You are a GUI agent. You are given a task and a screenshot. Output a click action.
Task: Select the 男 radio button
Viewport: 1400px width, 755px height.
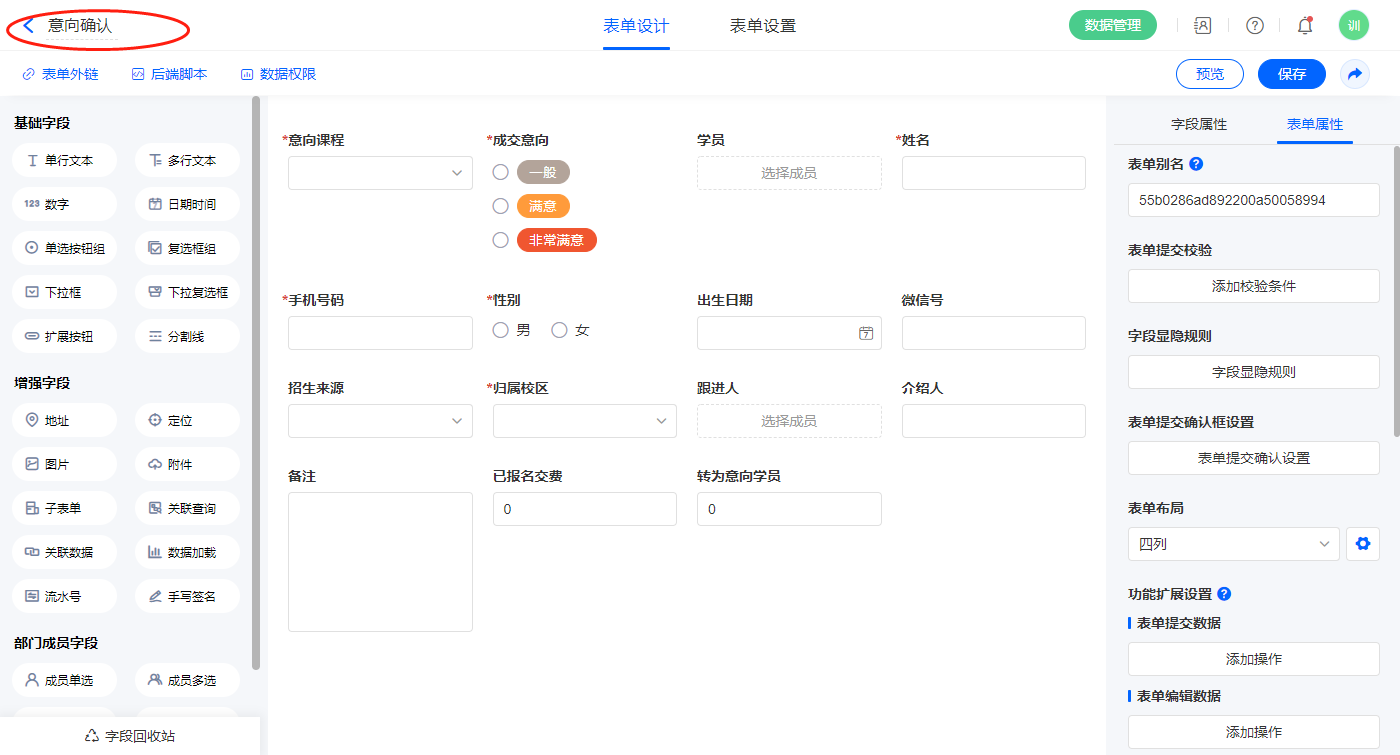pyautogui.click(x=501, y=330)
